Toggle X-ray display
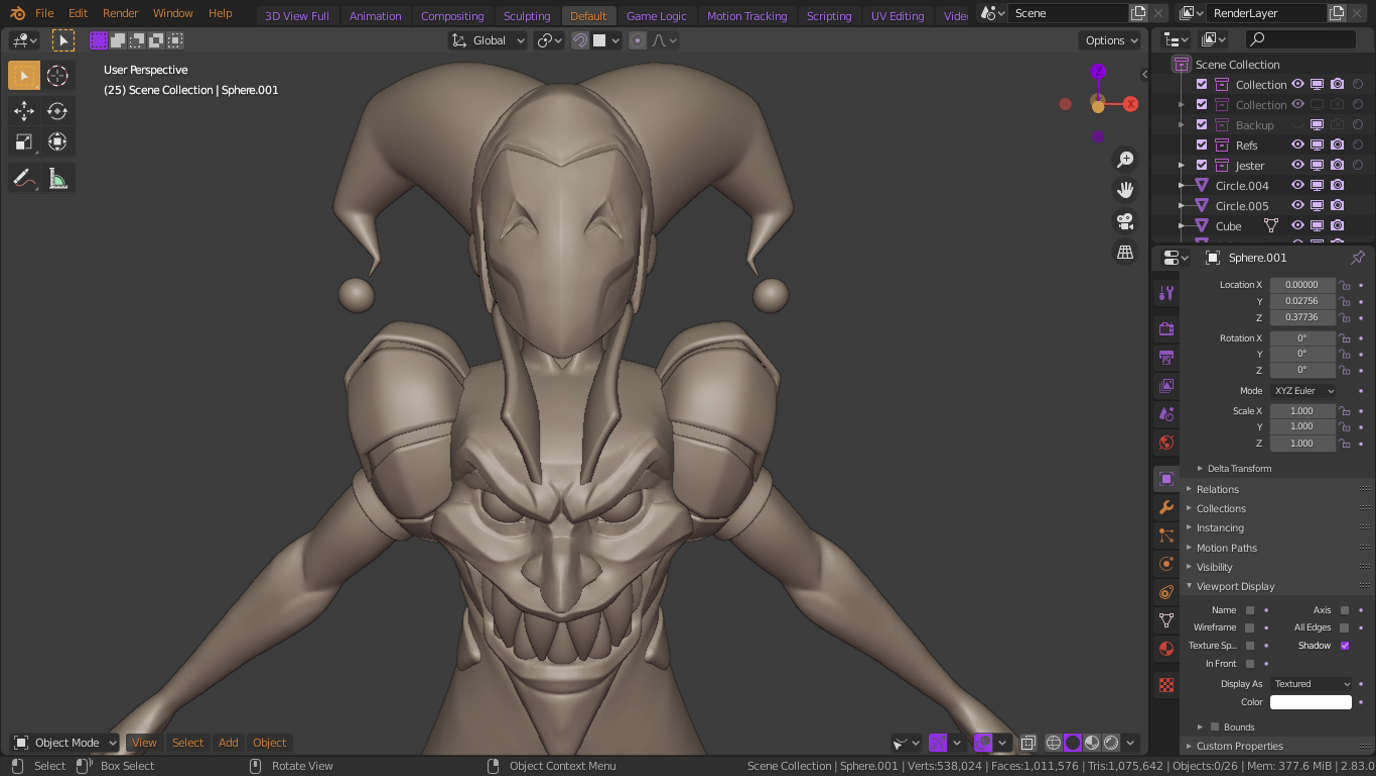 tap(1028, 743)
